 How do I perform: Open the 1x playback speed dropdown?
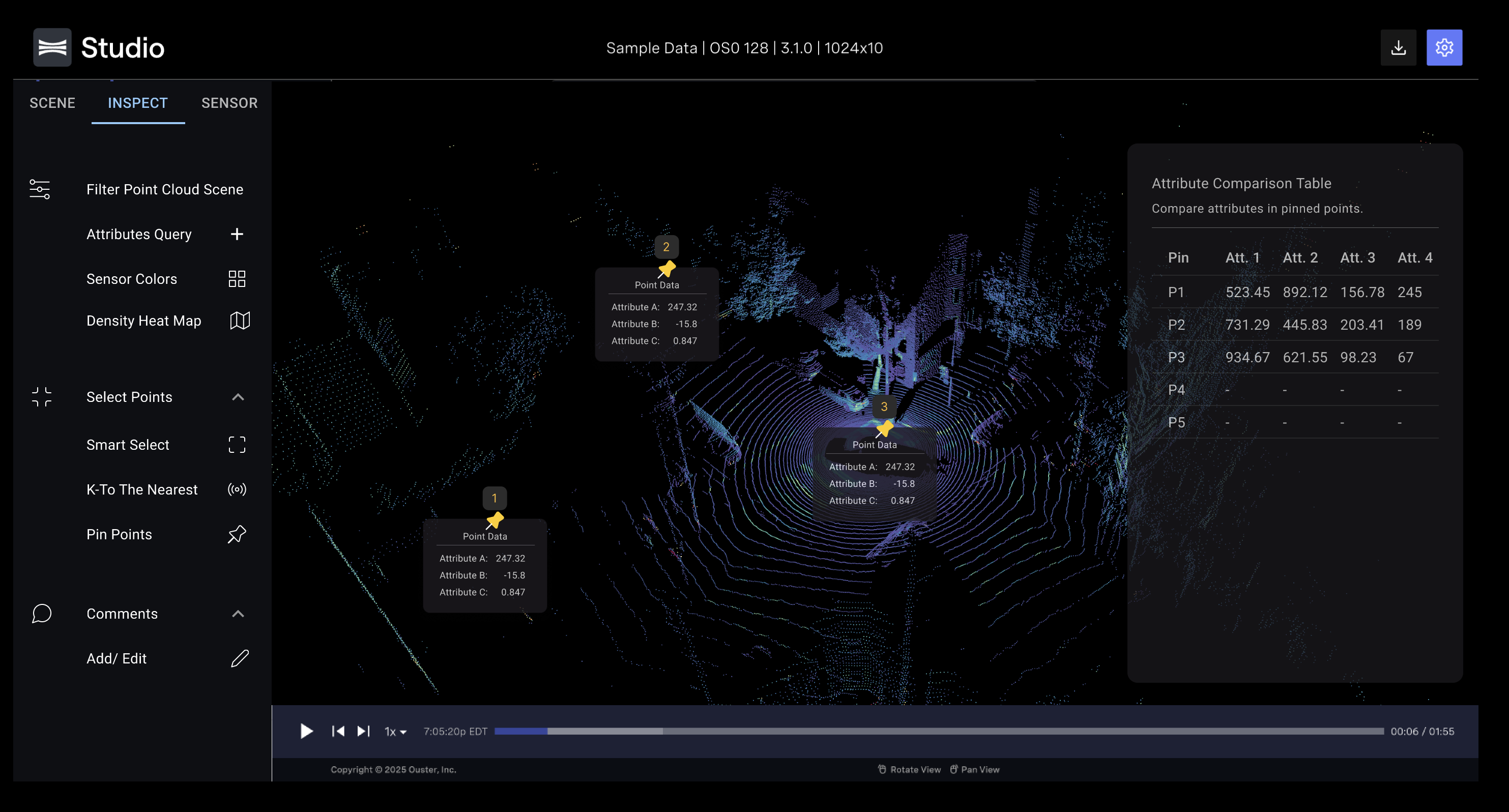point(395,731)
